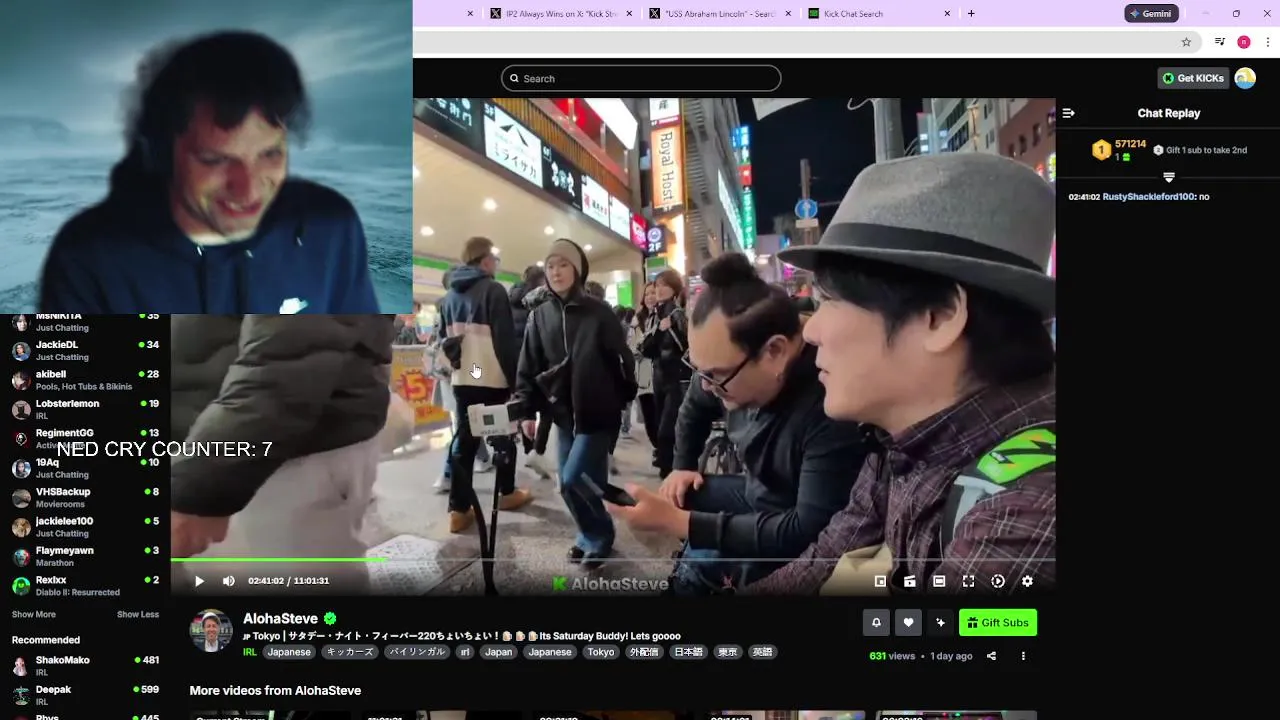Share the video via share icon
The width and height of the screenshot is (1280, 720).
[x=991, y=656]
